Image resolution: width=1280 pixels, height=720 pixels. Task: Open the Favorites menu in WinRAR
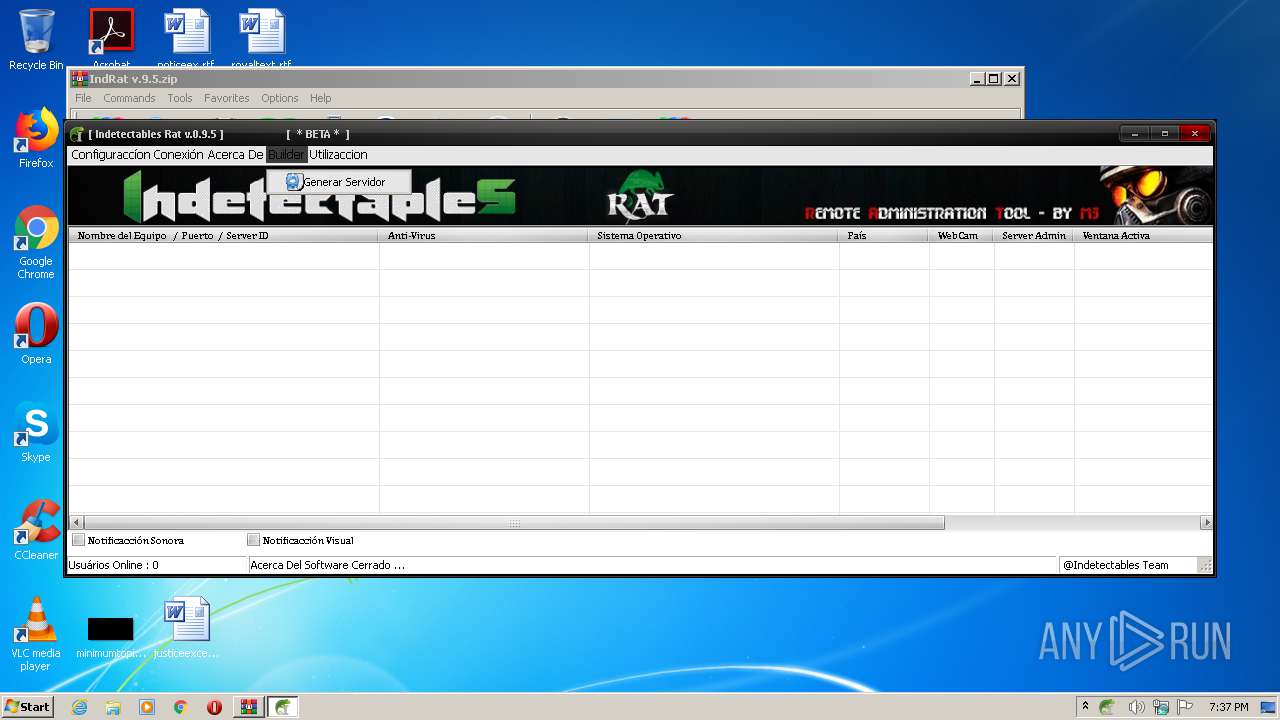point(227,98)
